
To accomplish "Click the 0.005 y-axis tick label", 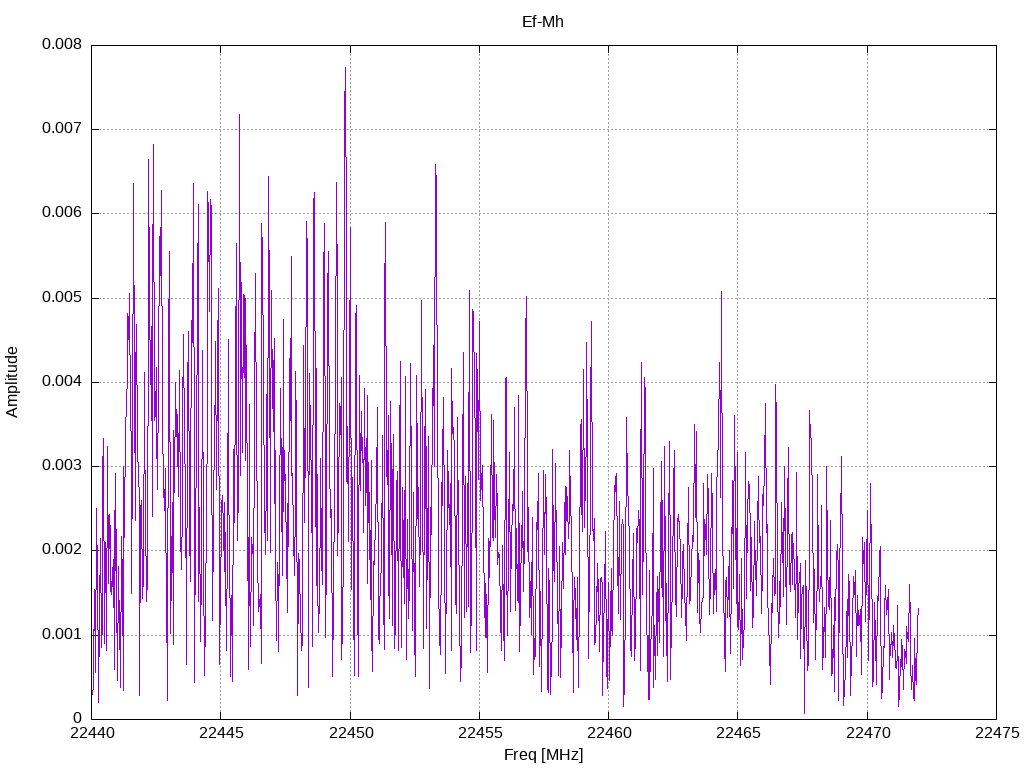I will (61, 298).
